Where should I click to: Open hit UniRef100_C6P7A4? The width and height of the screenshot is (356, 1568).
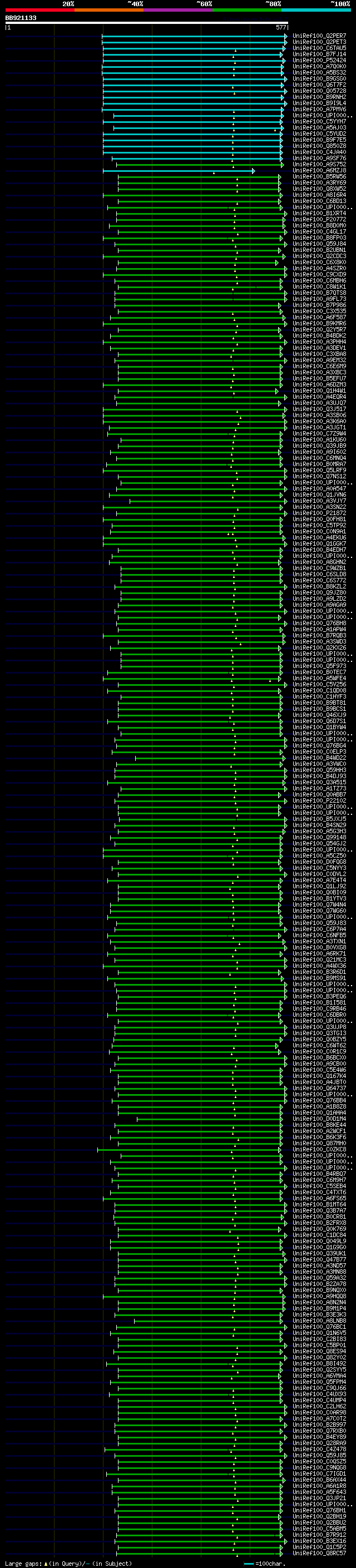[319, 930]
